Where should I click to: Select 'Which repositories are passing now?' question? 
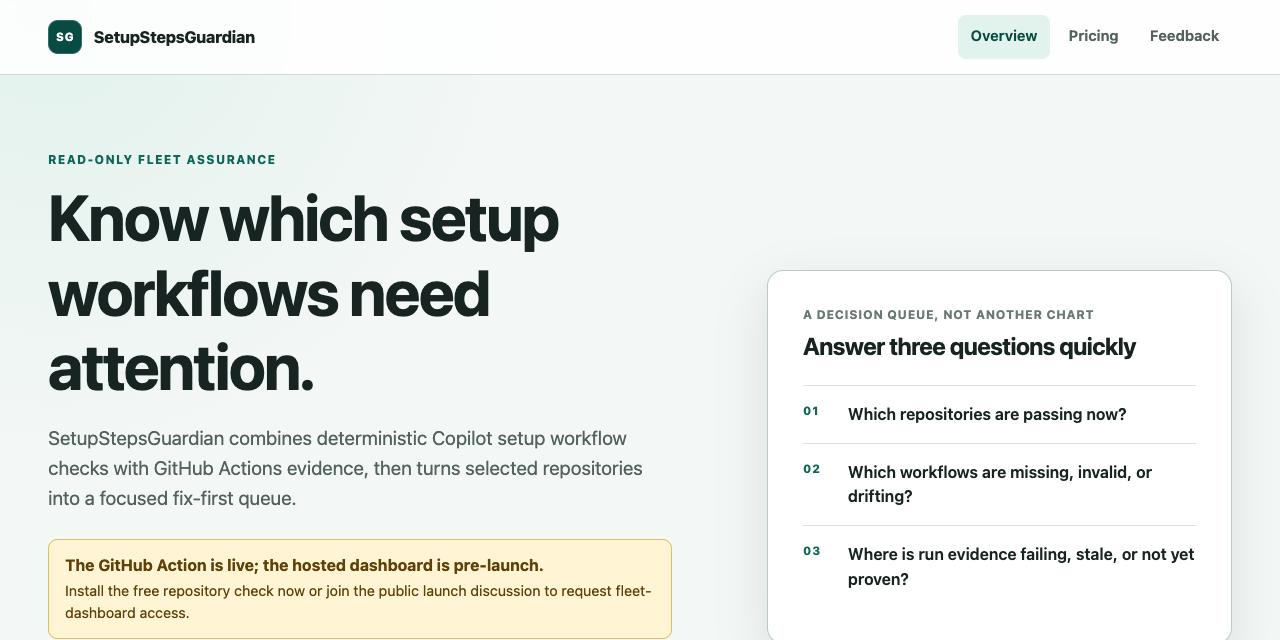pyautogui.click(x=987, y=414)
